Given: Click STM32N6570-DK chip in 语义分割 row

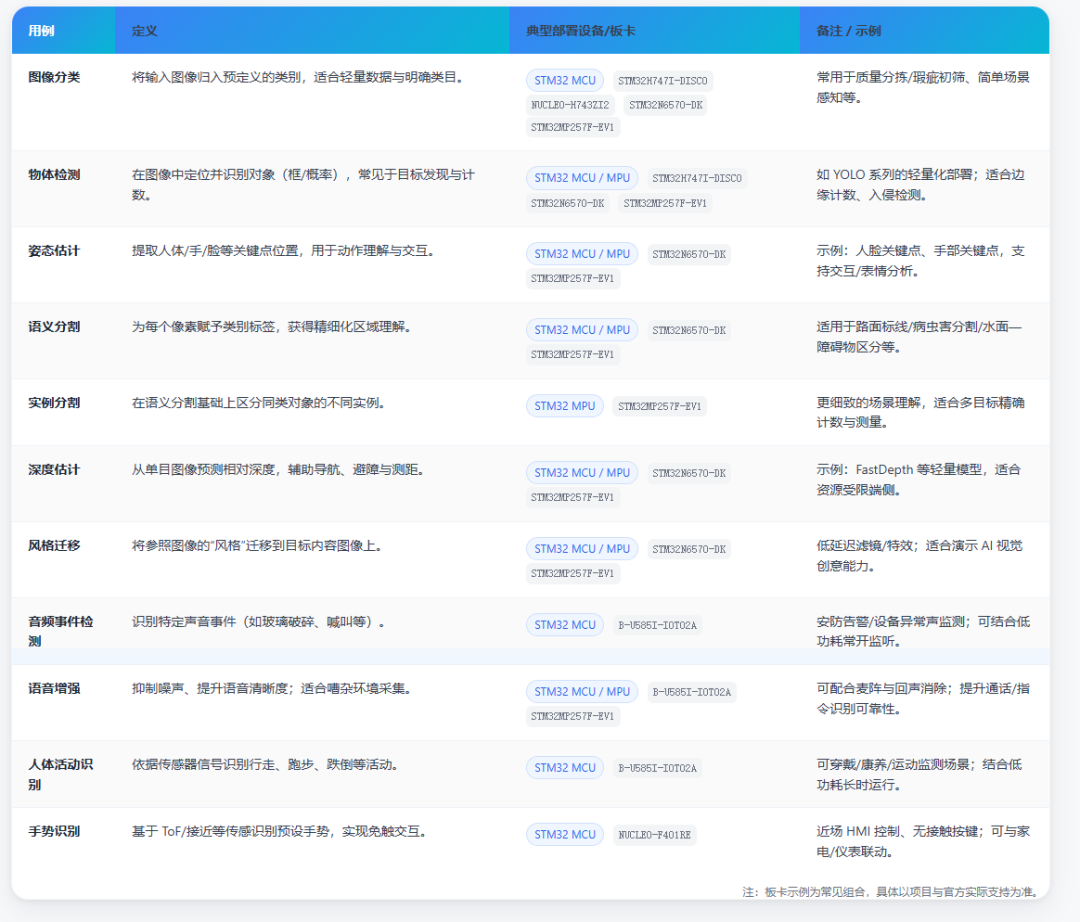Looking at the screenshot, I should click(689, 331).
